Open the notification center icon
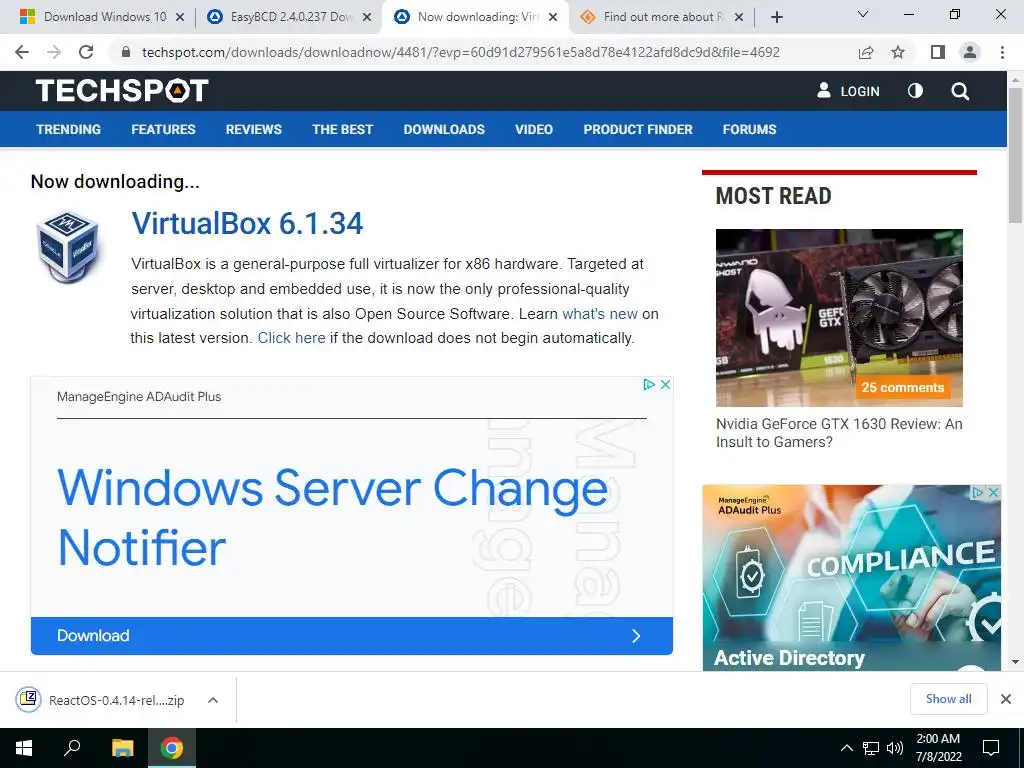The height and width of the screenshot is (768, 1024). coord(991,748)
